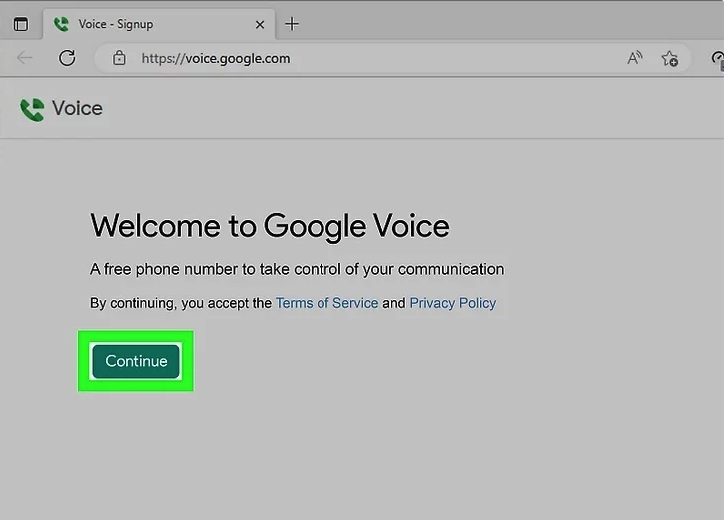Click the free phone number description text
The image size is (724, 520).
pos(297,269)
